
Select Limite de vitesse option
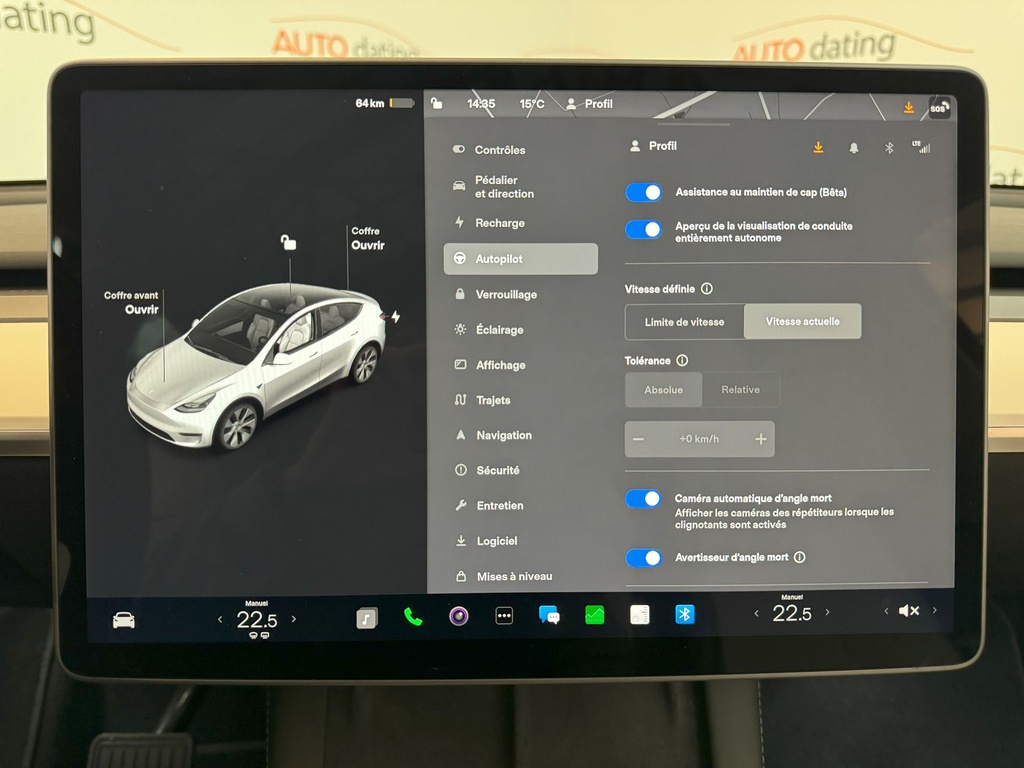point(684,322)
